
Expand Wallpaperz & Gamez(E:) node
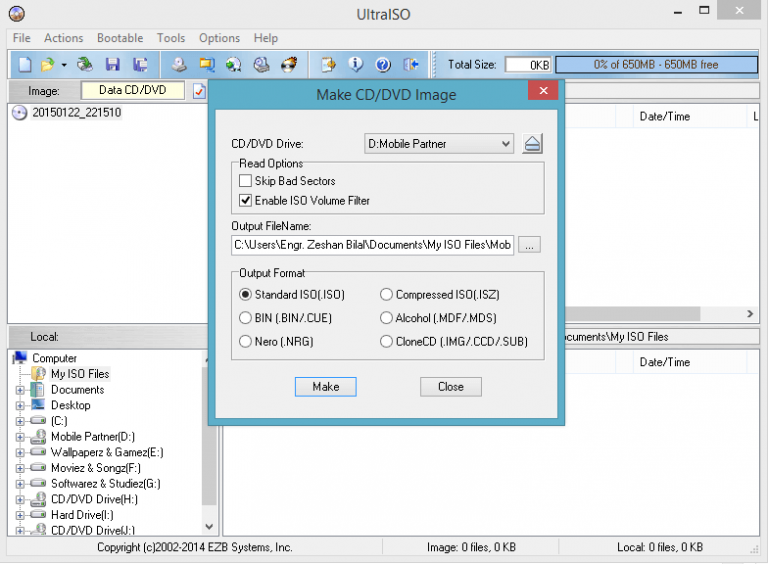[20, 452]
